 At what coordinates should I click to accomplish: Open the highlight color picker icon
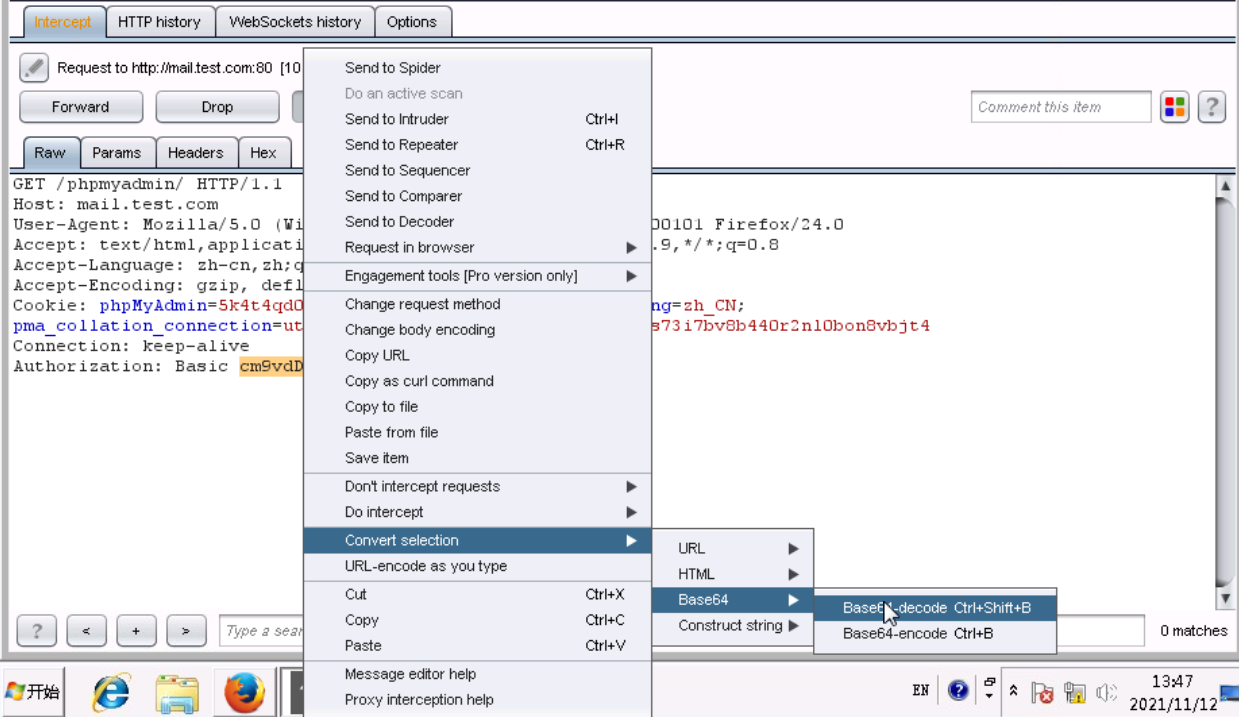(x=1175, y=107)
